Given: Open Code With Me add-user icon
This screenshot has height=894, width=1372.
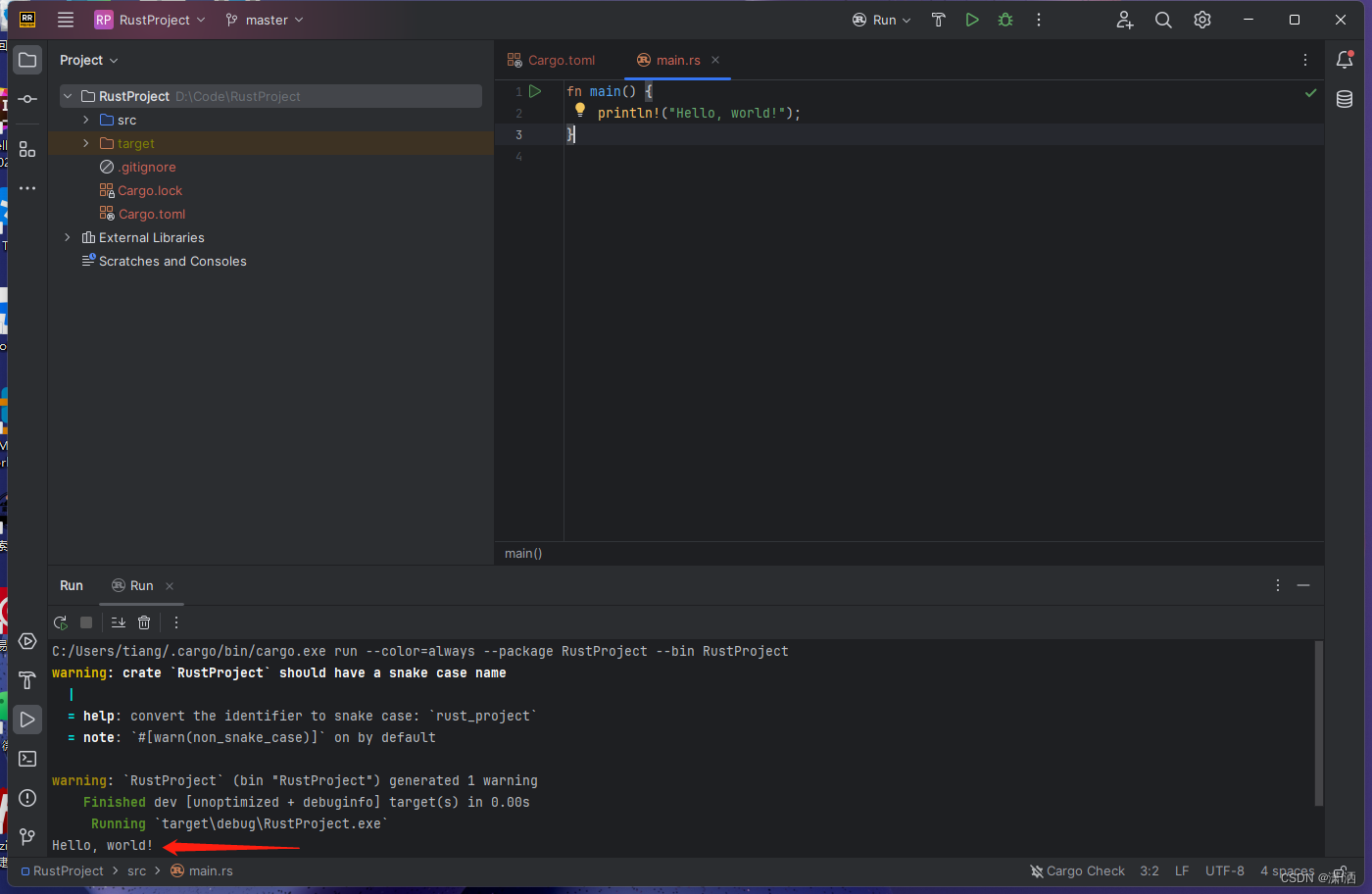Looking at the screenshot, I should (1124, 20).
